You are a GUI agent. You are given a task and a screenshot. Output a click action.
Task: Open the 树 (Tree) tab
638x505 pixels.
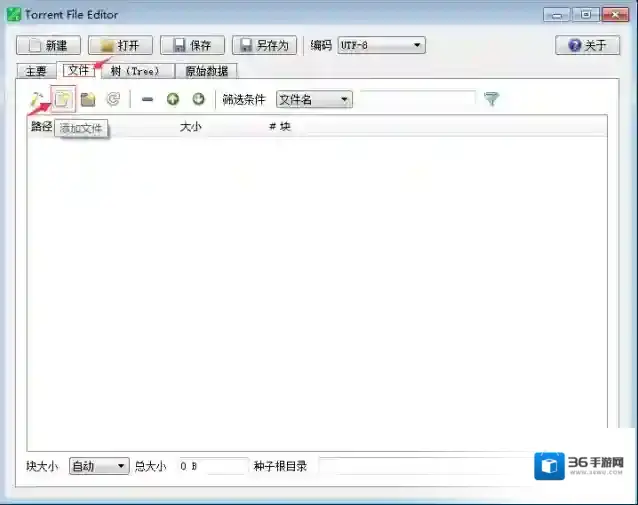tap(136, 71)
